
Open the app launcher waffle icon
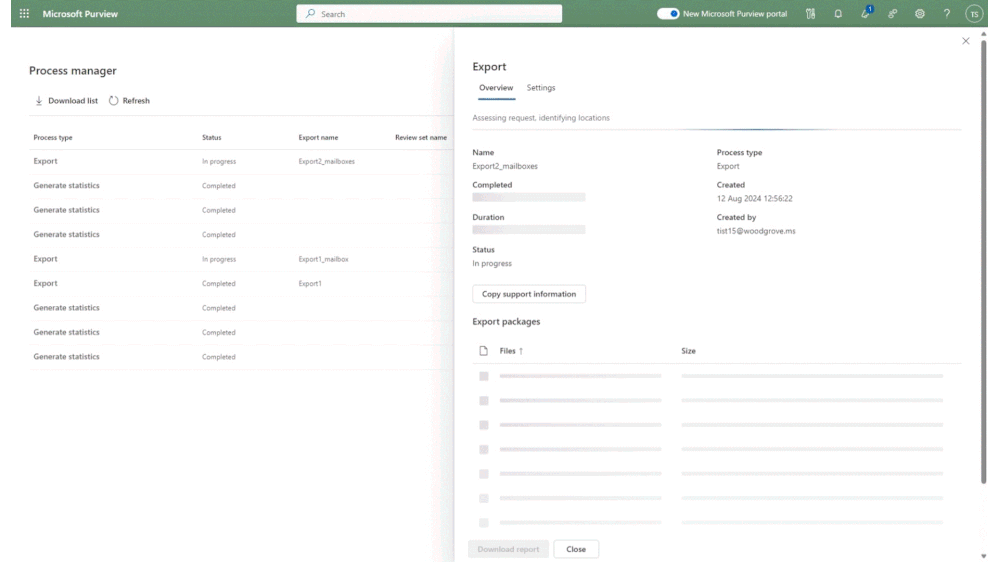coord(24,13)
